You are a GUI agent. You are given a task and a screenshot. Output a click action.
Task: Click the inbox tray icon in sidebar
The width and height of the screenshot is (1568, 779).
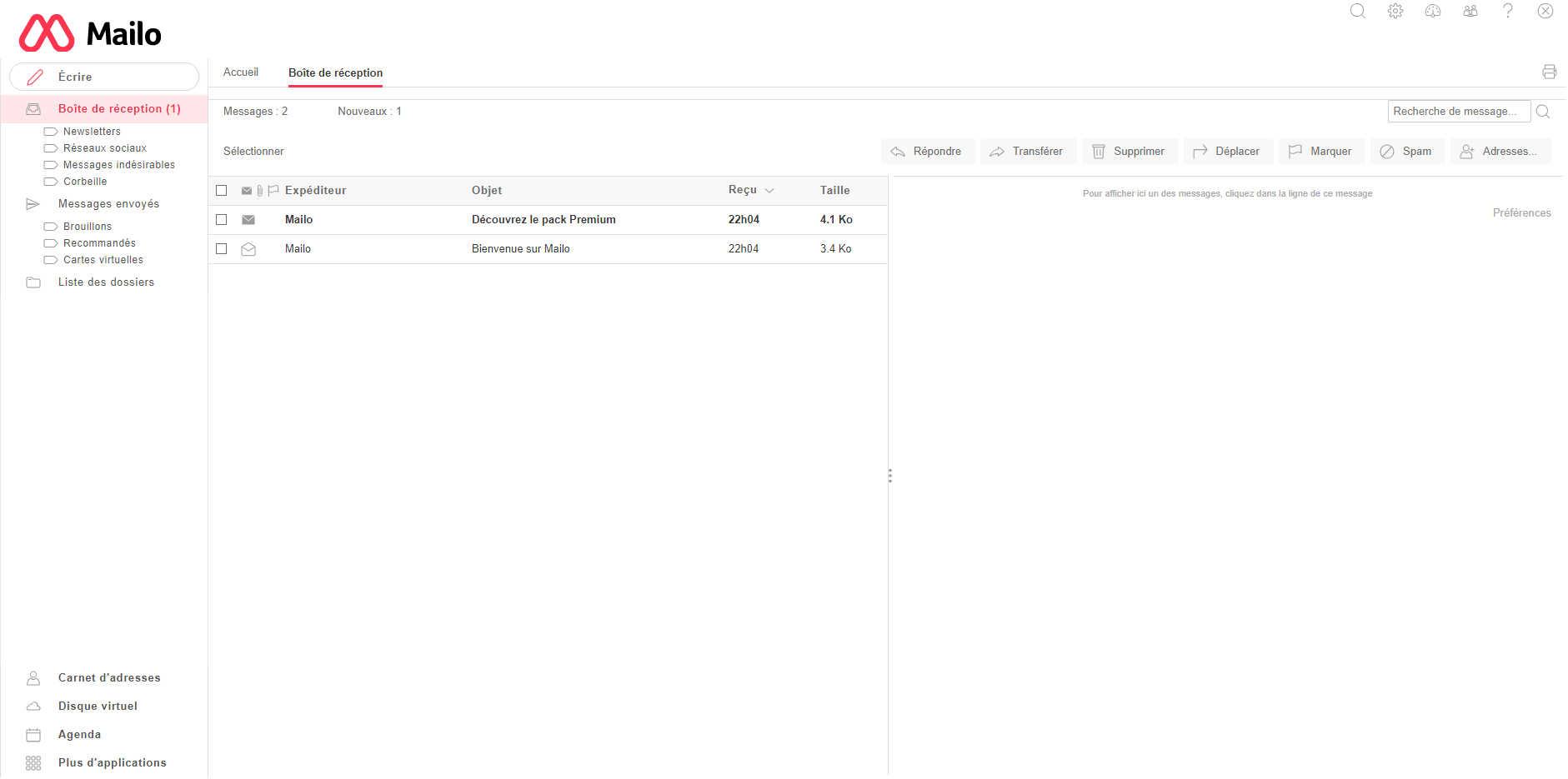tap(33, 109)
